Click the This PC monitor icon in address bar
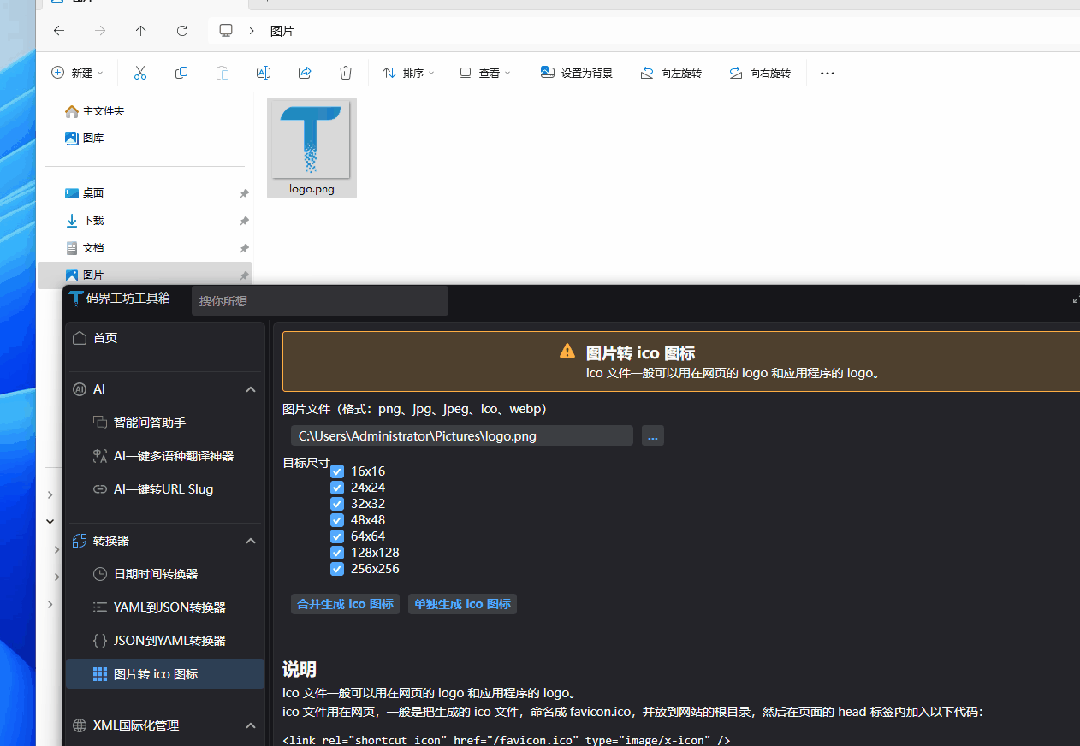This screenshot has height=746, width=1080. [x=226, y=31]
